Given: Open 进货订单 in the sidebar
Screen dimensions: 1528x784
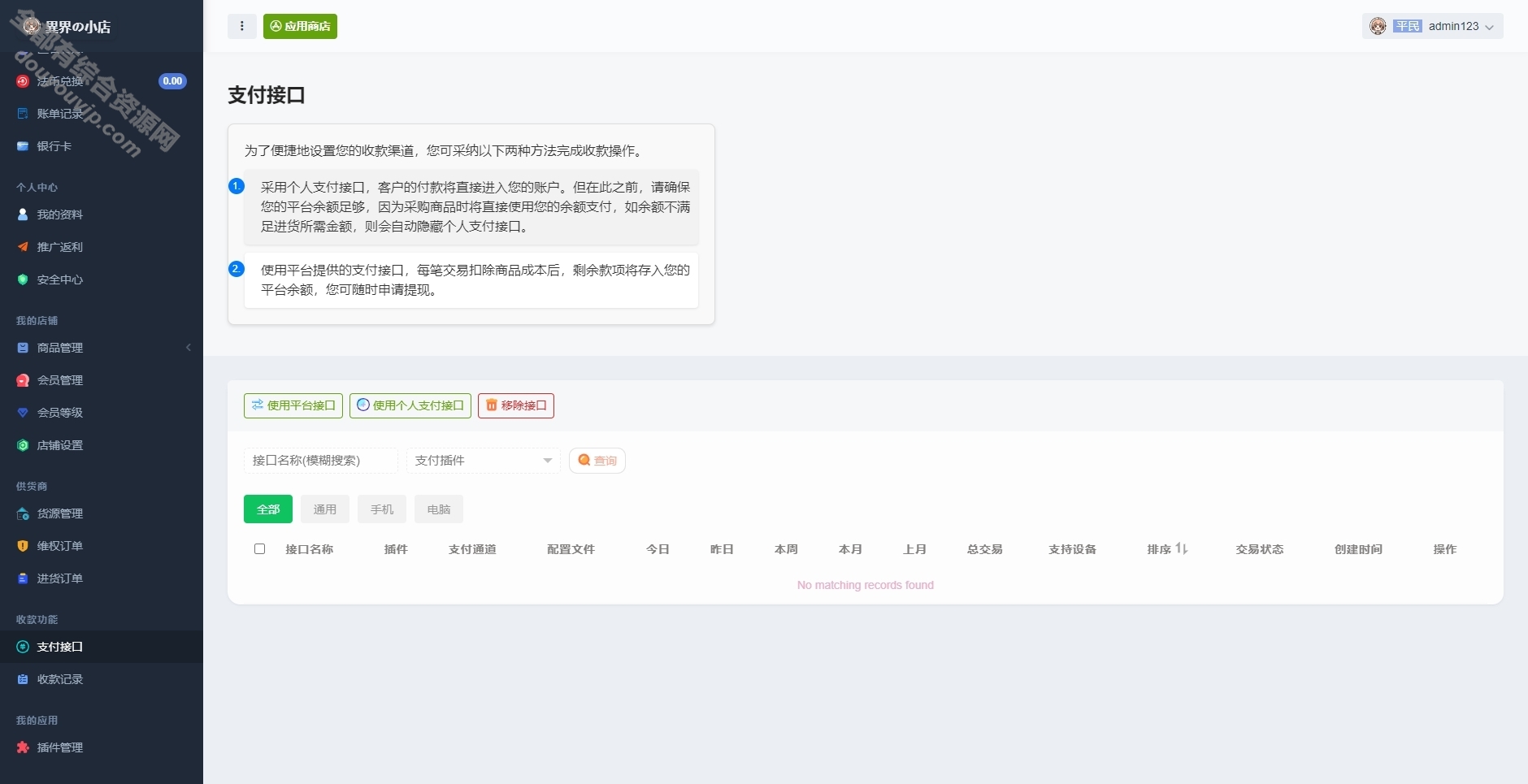Looking at the screenshot, I should click(x=102, y=578).
